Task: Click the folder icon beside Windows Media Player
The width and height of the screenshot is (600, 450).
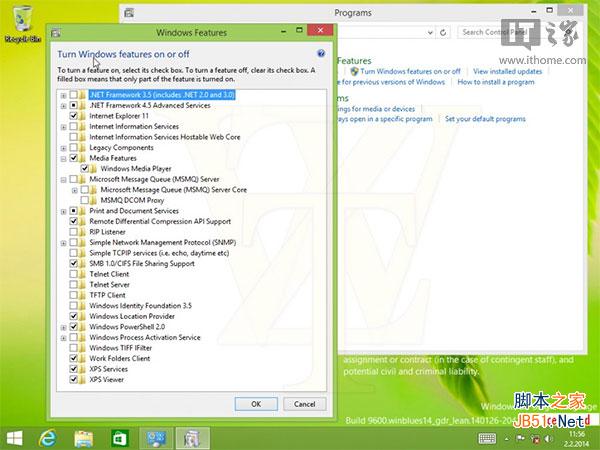Action: point(93,168)
